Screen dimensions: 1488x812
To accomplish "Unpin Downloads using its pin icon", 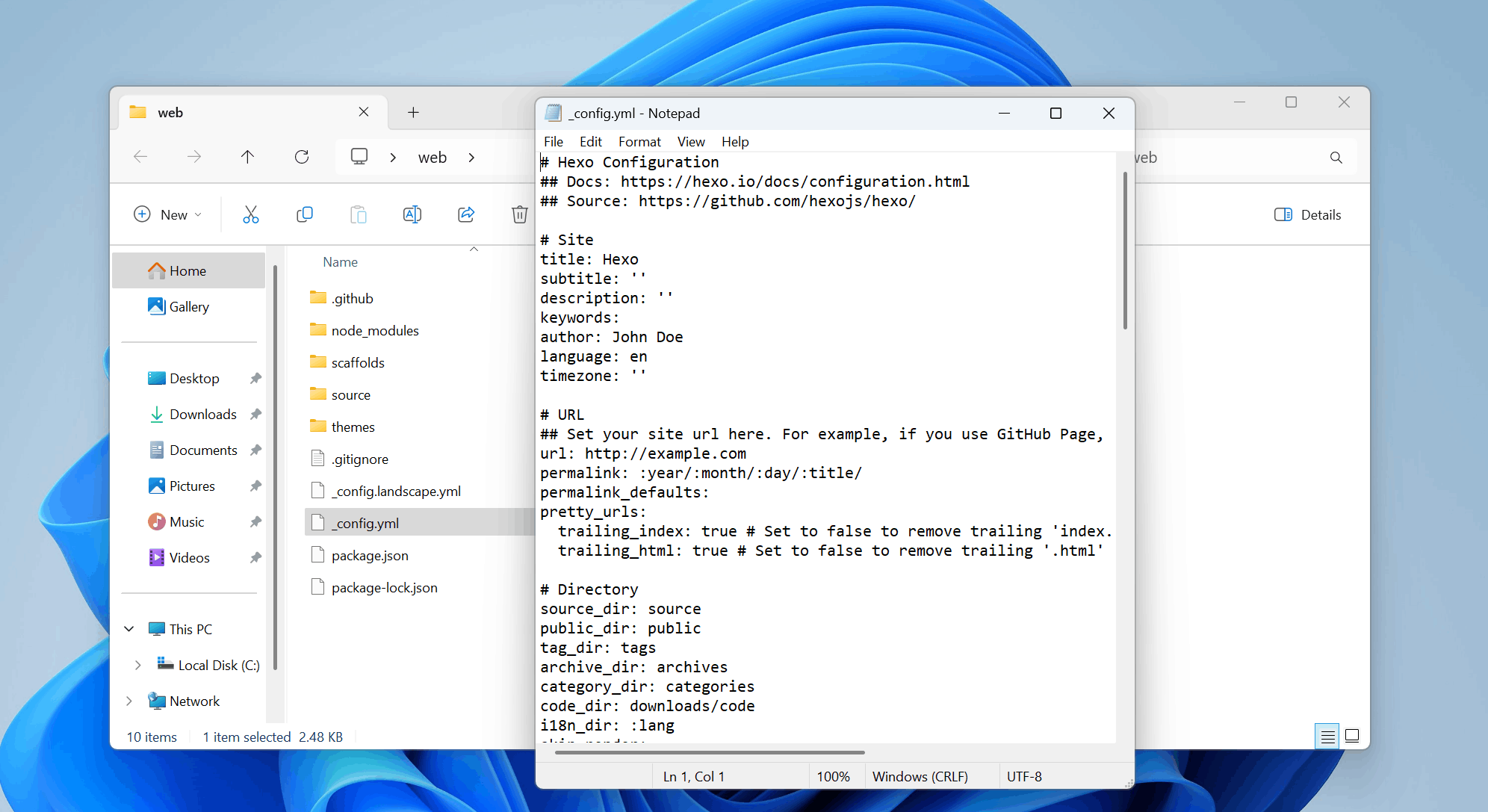I will tap(255, 414).
